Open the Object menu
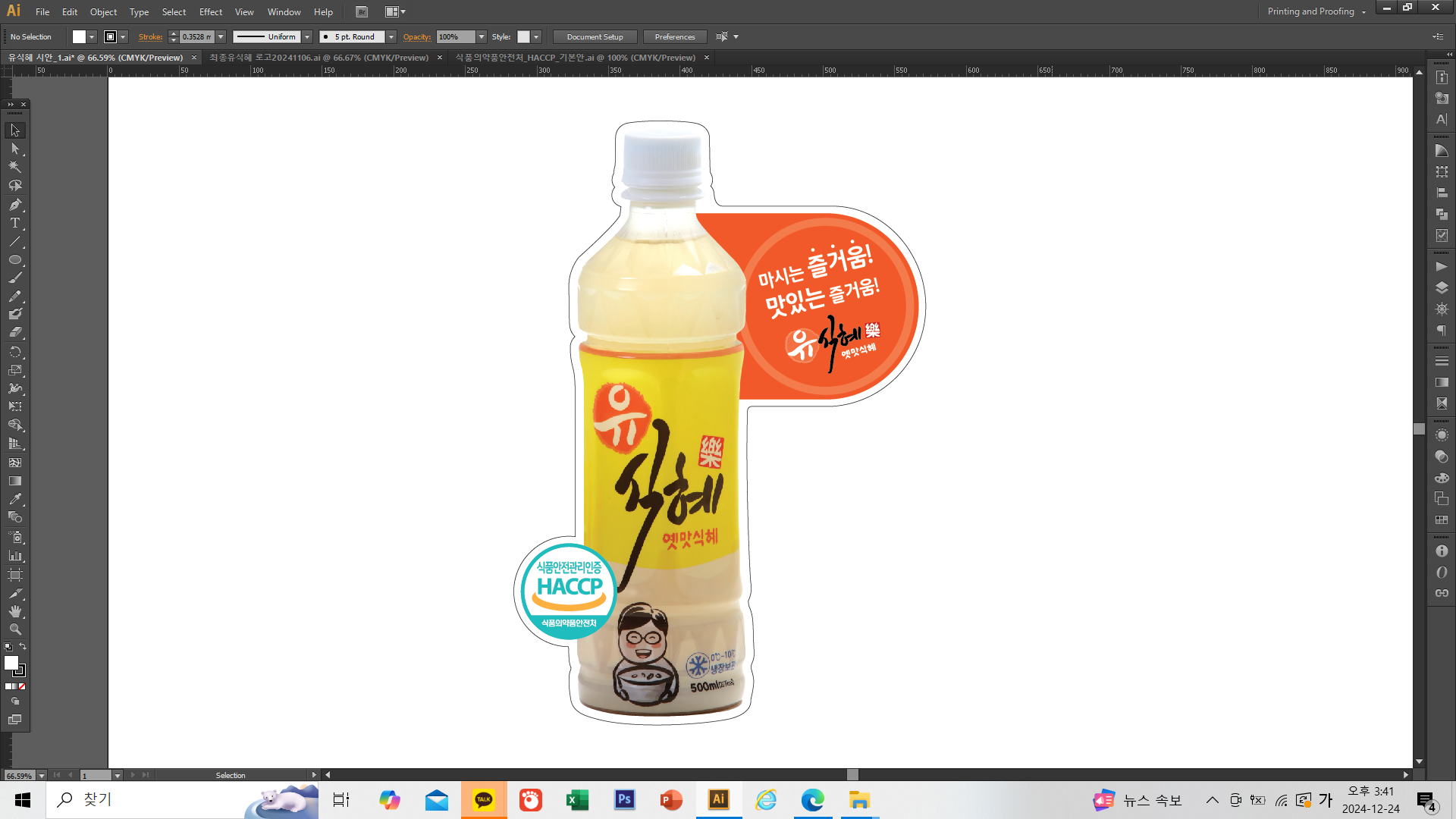 (x=103, y=12)
